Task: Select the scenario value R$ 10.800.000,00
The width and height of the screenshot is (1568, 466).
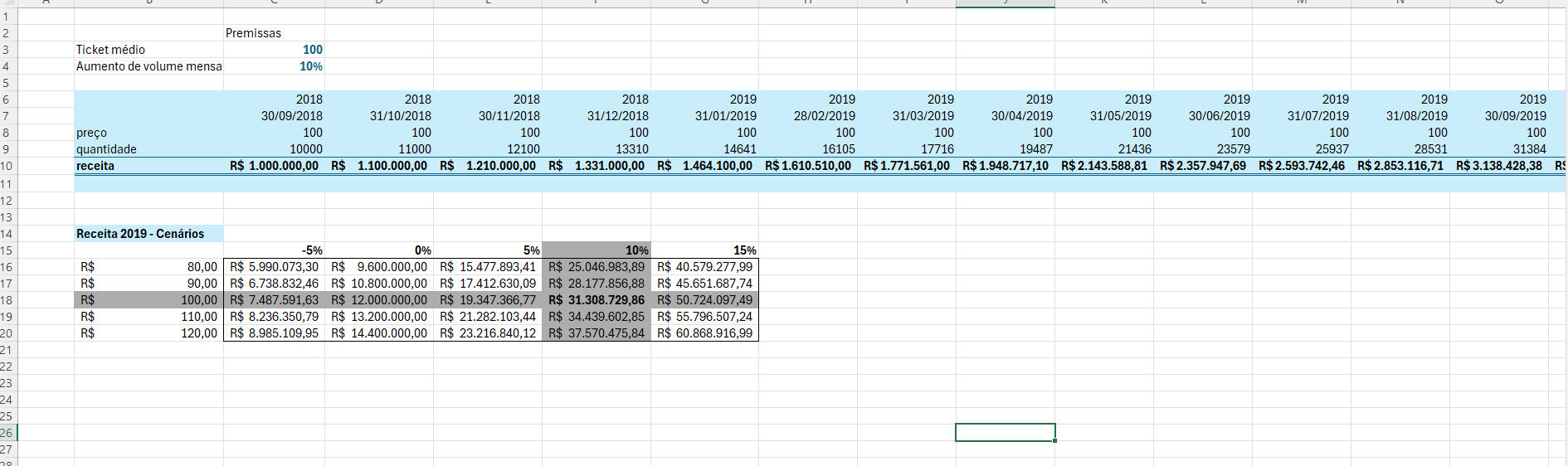Action: [379, 284]
